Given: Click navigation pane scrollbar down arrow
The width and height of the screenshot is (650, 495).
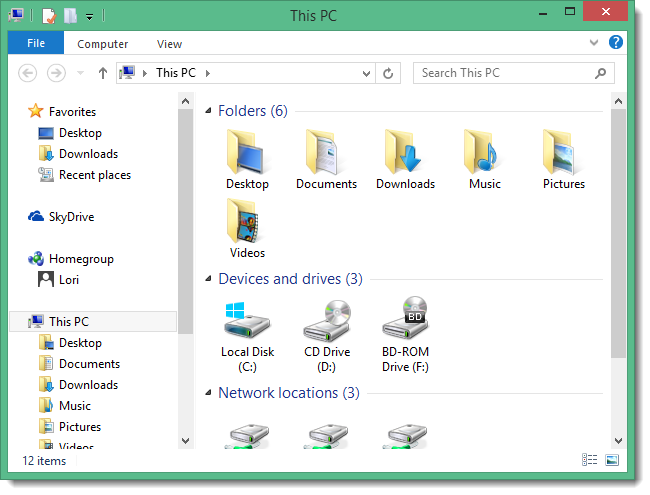Looking at the screenshot, I should (185, 440).
